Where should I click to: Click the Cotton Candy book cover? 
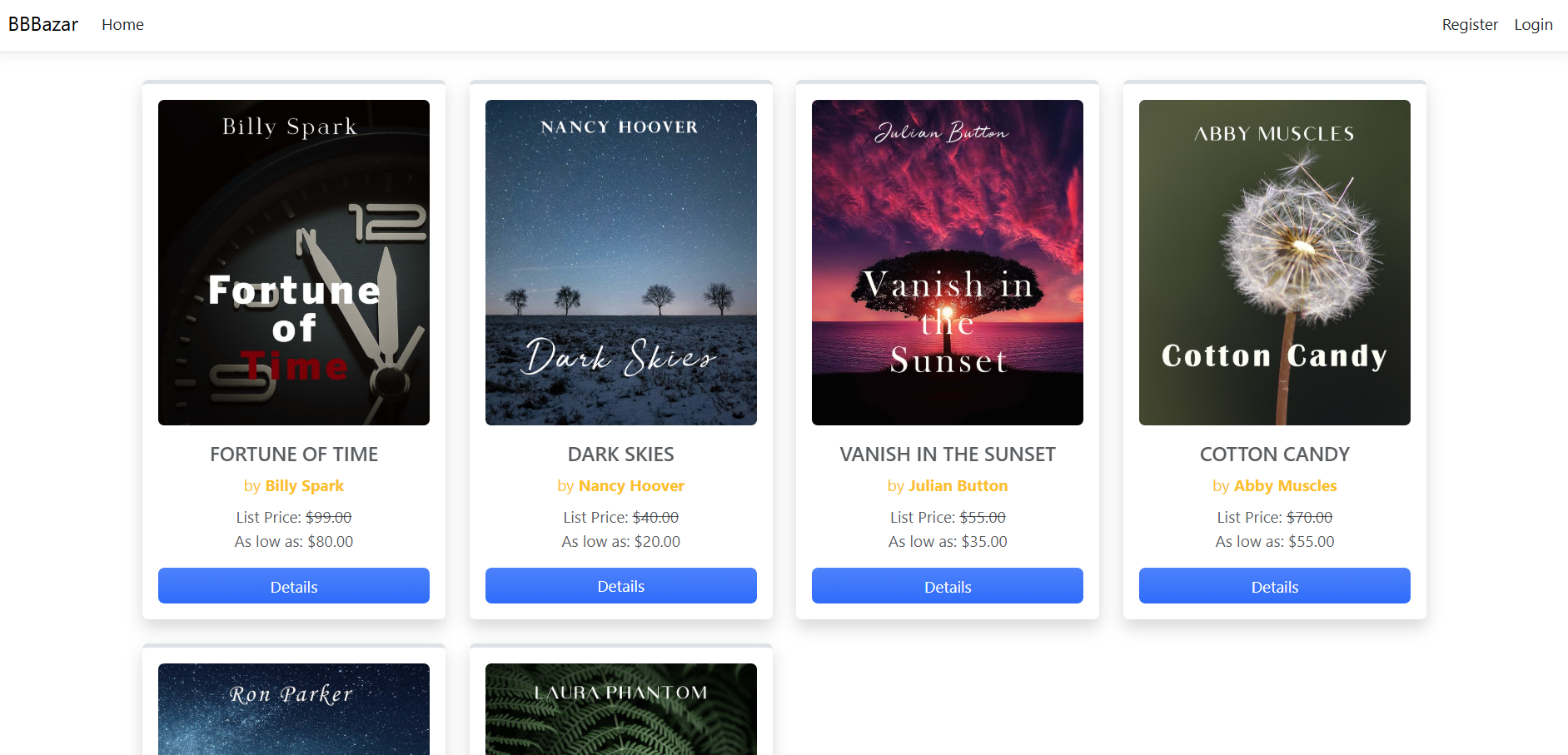1274,262
